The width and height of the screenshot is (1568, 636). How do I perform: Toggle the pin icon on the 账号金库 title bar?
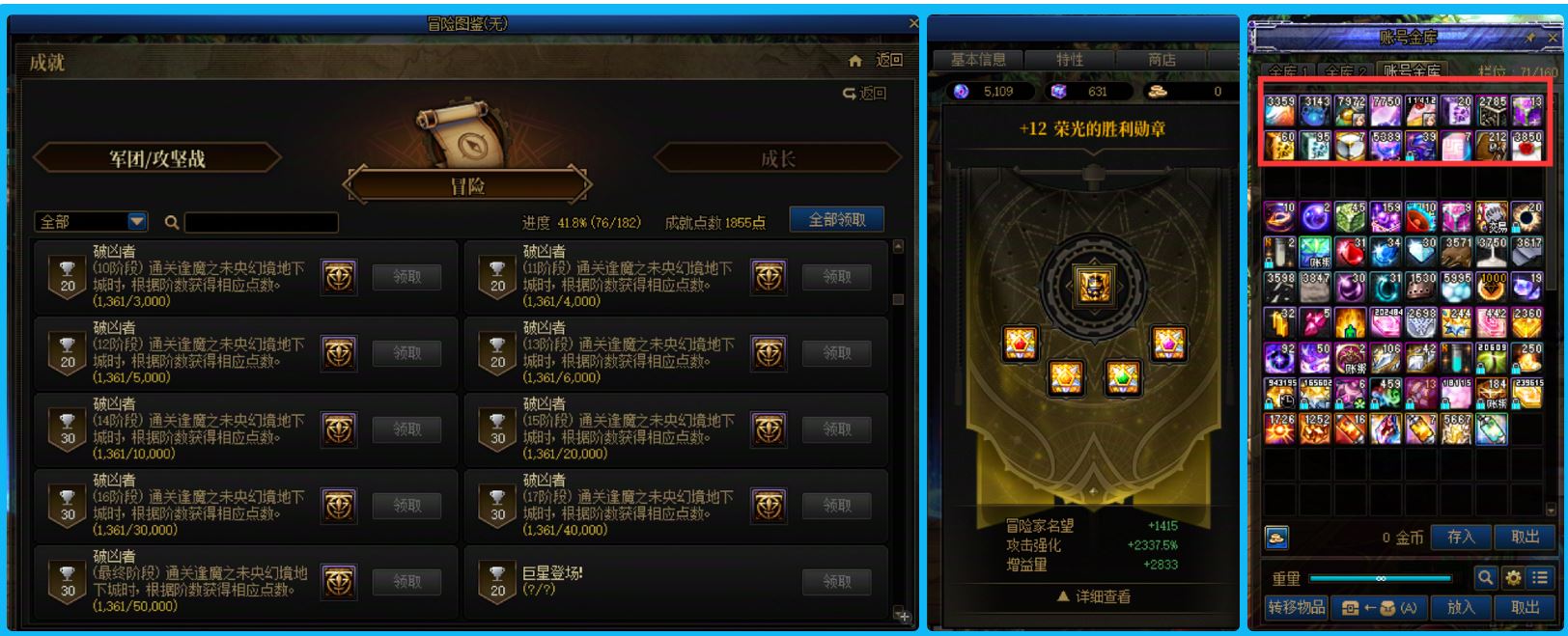(1530, 38)
